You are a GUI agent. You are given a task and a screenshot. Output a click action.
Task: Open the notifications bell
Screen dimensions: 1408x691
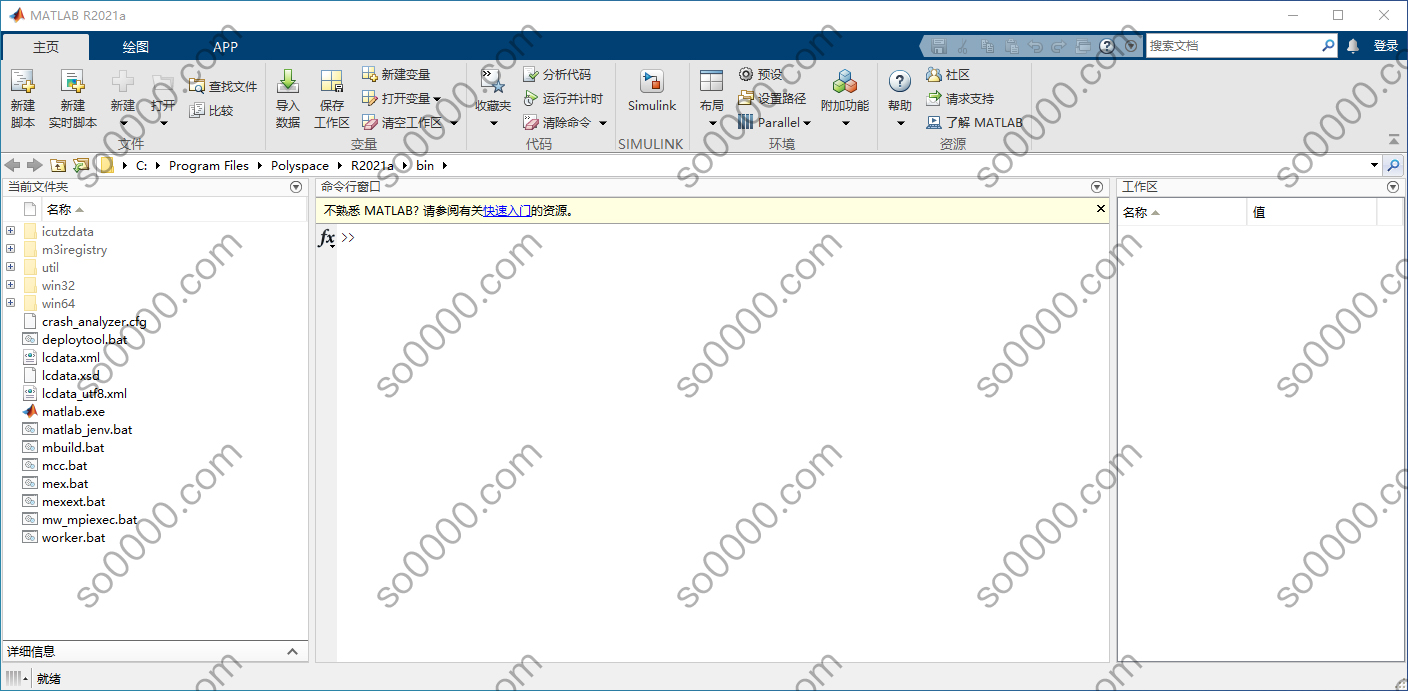(x=1353, y=46)
